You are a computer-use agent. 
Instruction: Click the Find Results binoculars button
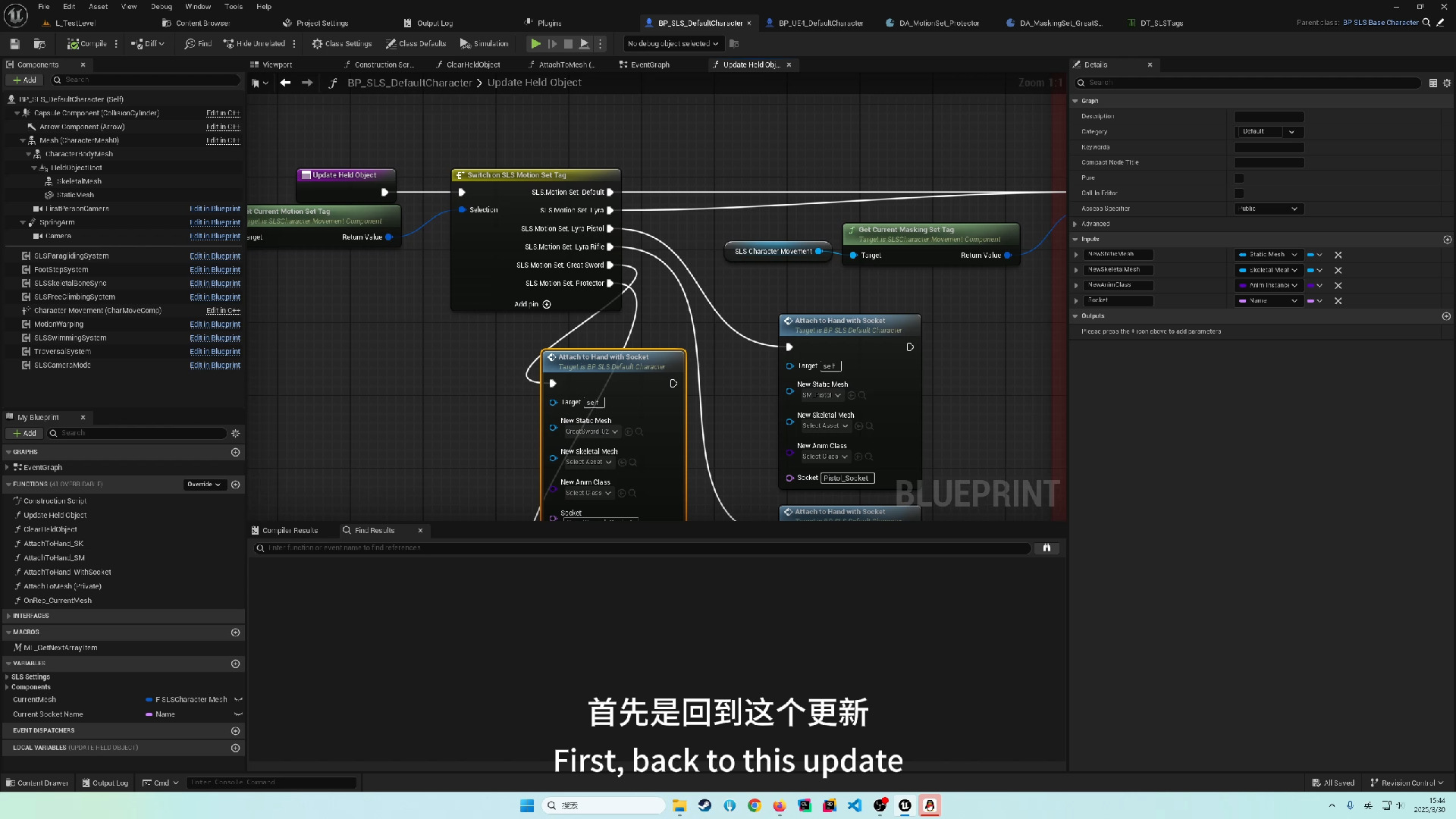(x=1046, y=548)
